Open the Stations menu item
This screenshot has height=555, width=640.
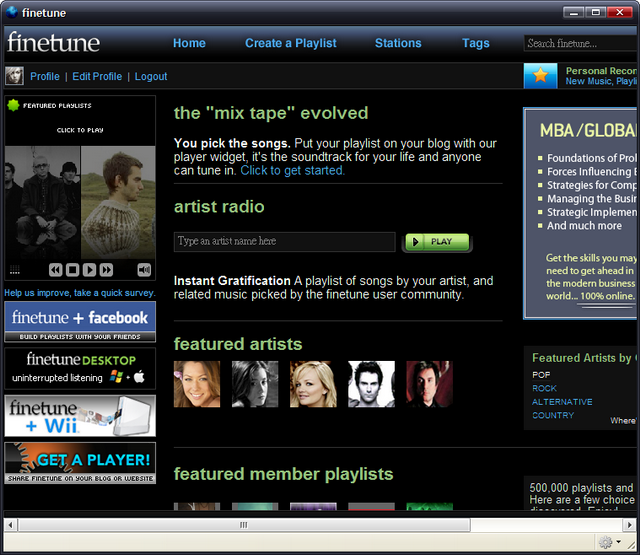tap(398, 43)
